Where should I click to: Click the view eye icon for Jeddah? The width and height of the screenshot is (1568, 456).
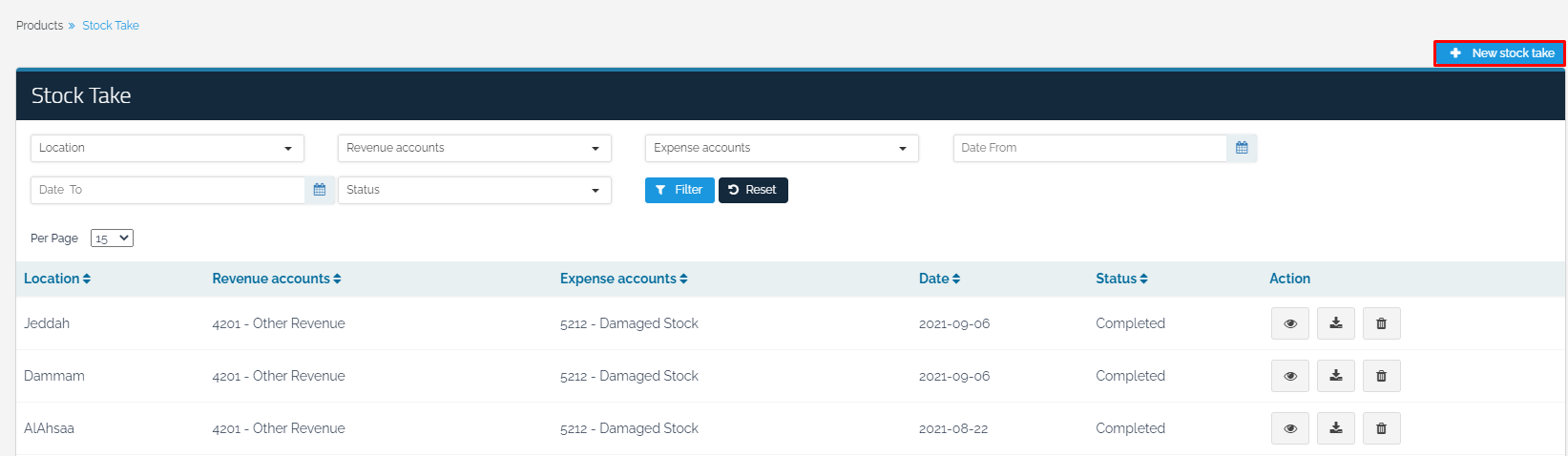click(1289, 323)
